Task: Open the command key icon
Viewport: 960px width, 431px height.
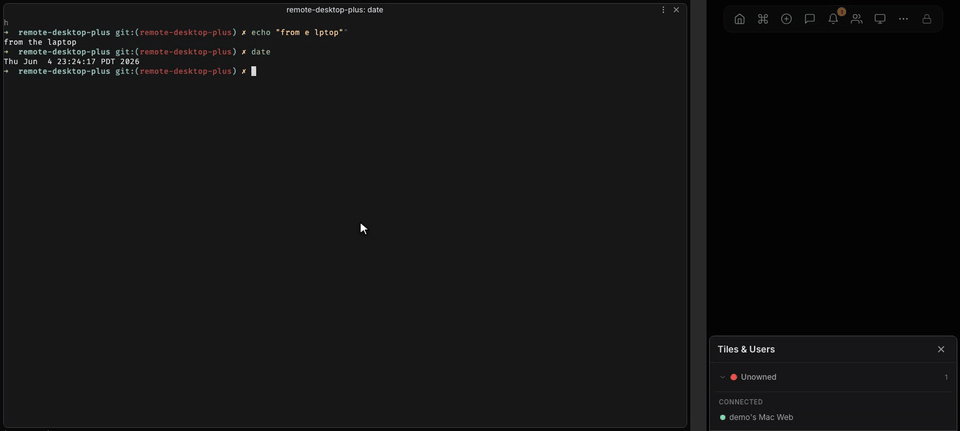Action: (x=763, y=19)
